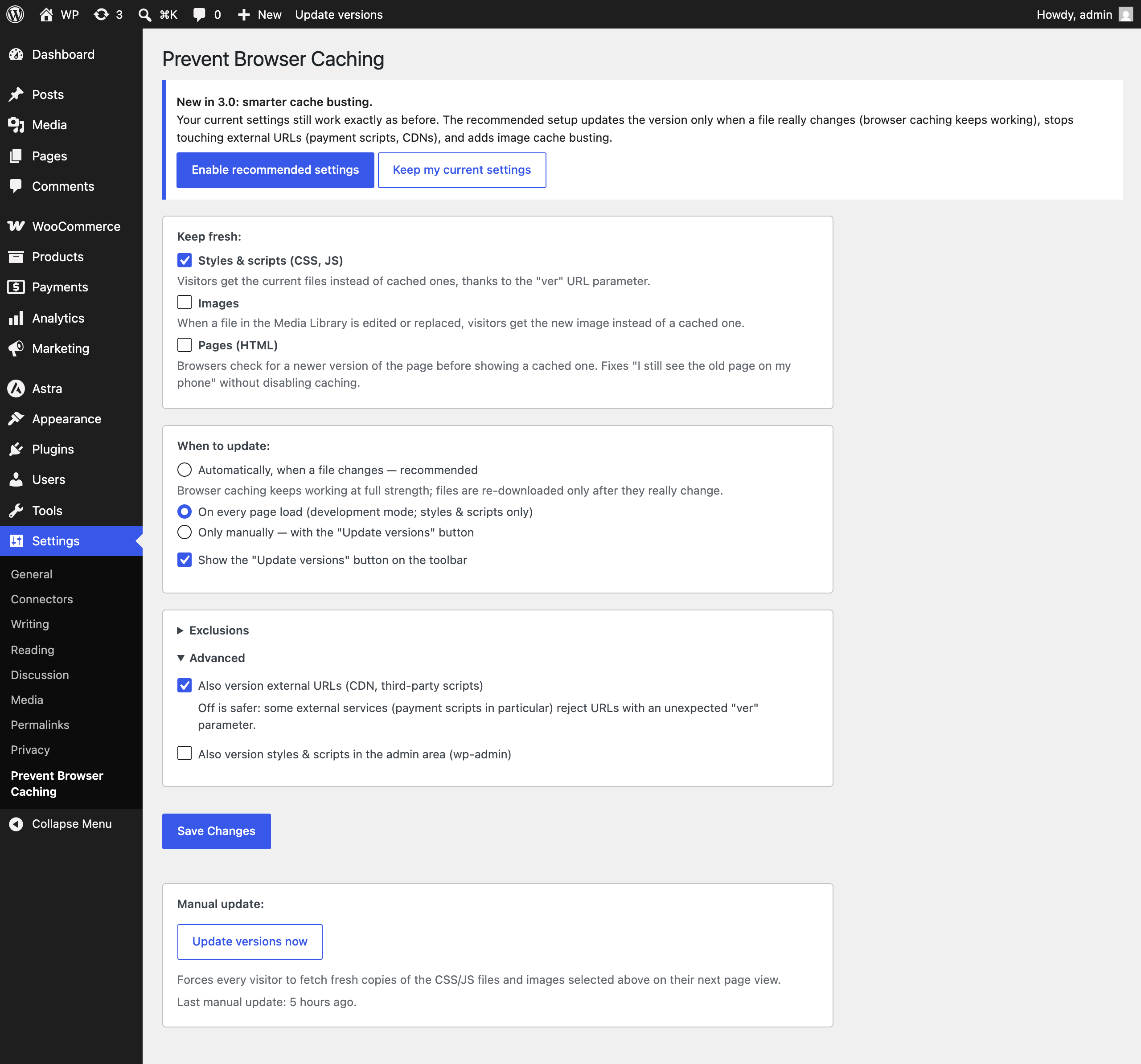Click the Payments dollar icon
Image resolution: width=1141 pixels, height=1064 pixels.
16,287
